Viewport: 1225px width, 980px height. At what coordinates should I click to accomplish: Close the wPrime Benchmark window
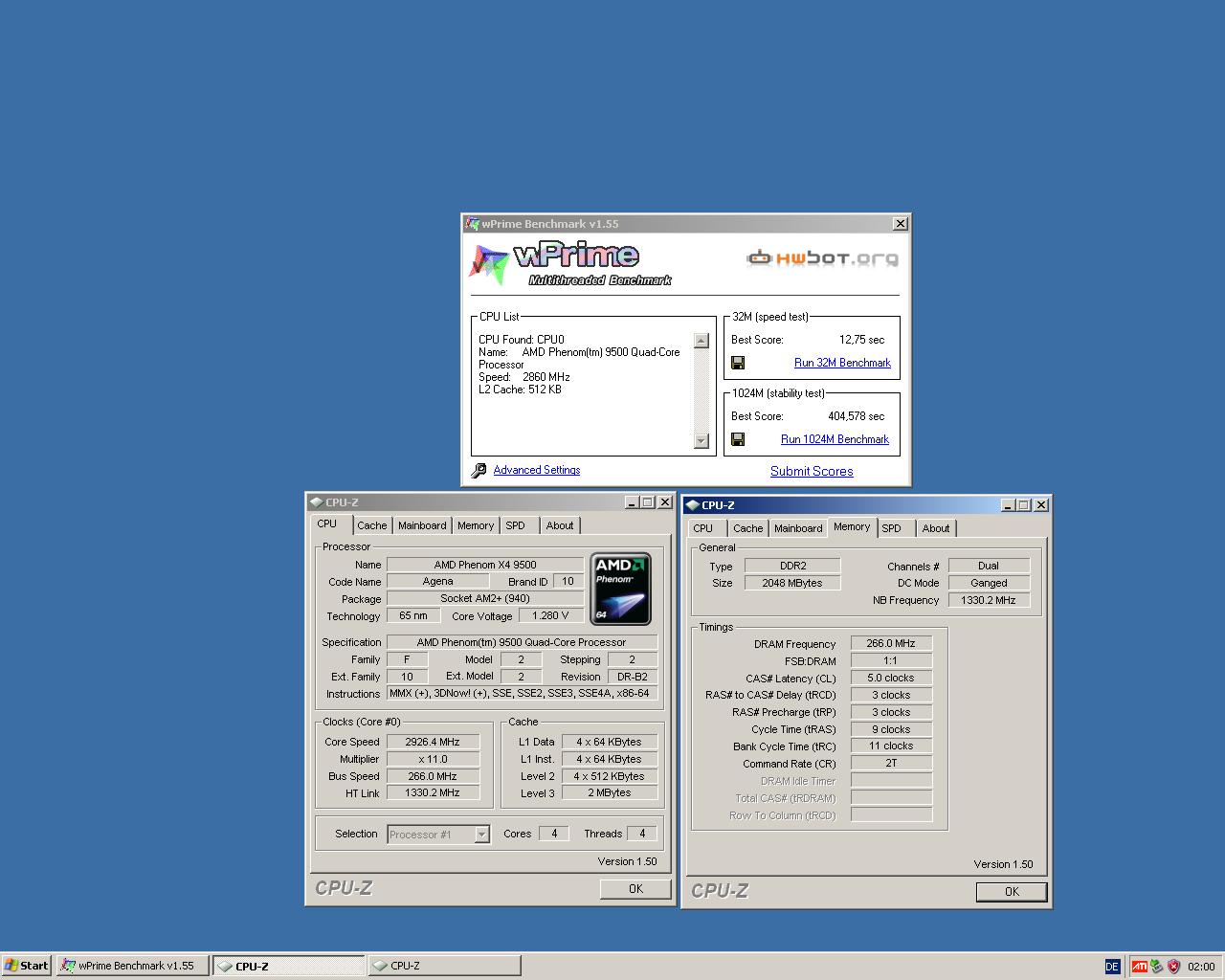coord(901,224)
